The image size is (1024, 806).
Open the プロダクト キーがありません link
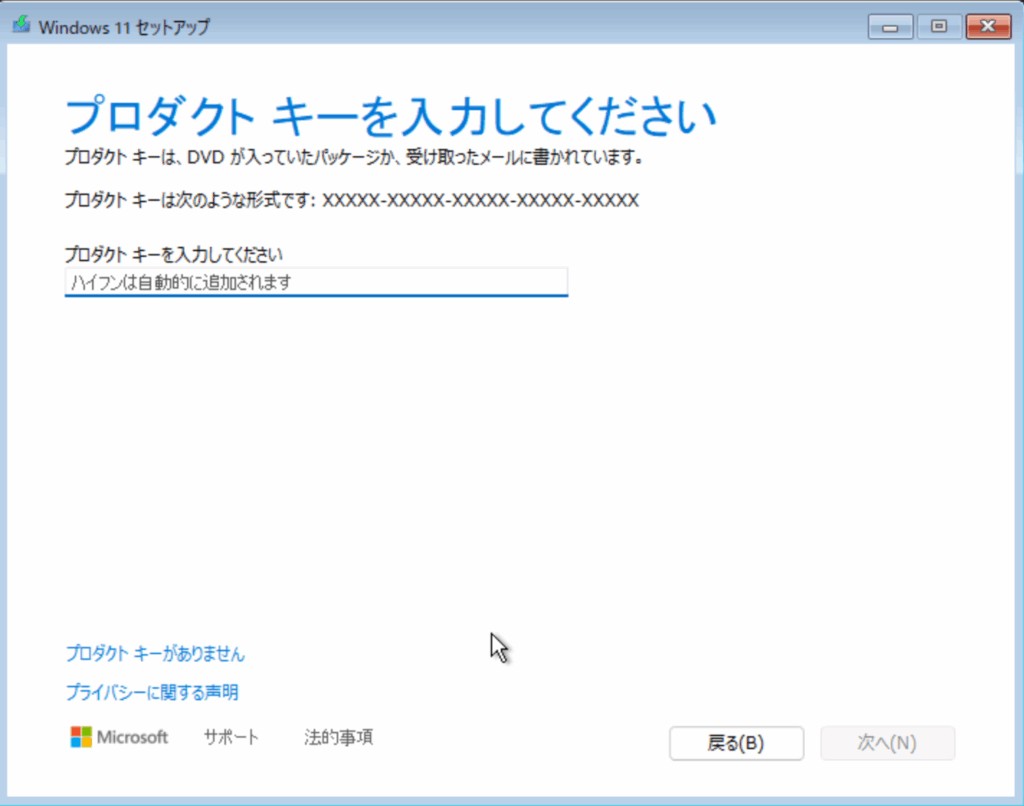[155, 654]
